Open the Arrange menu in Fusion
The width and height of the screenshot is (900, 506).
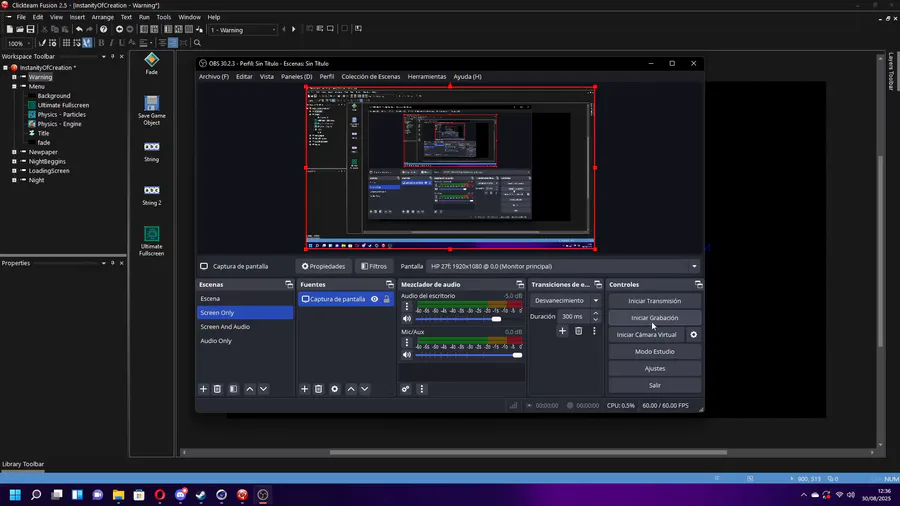tap(103, 17)
